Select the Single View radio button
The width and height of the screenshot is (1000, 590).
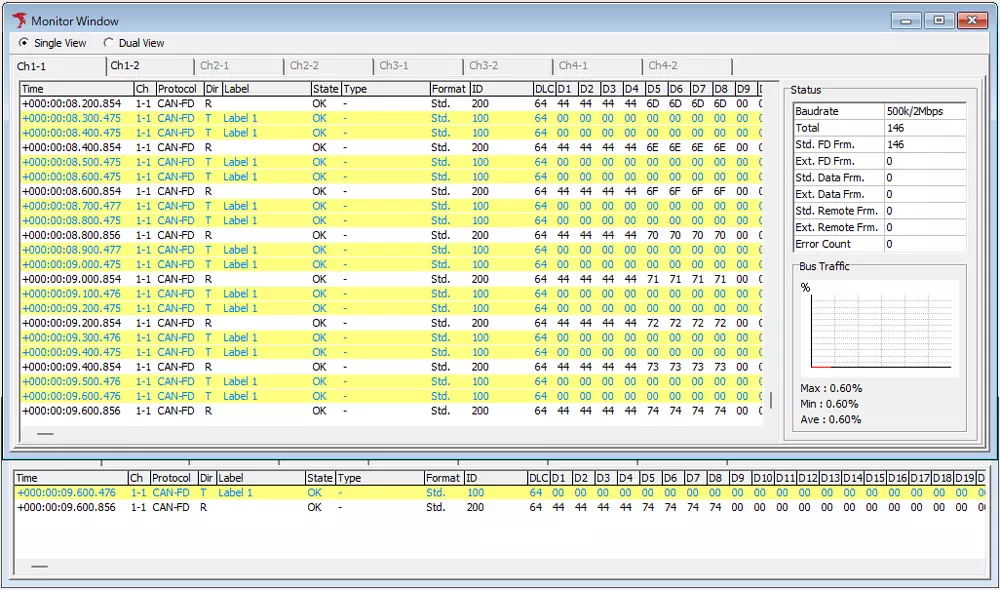pos(23,43)
